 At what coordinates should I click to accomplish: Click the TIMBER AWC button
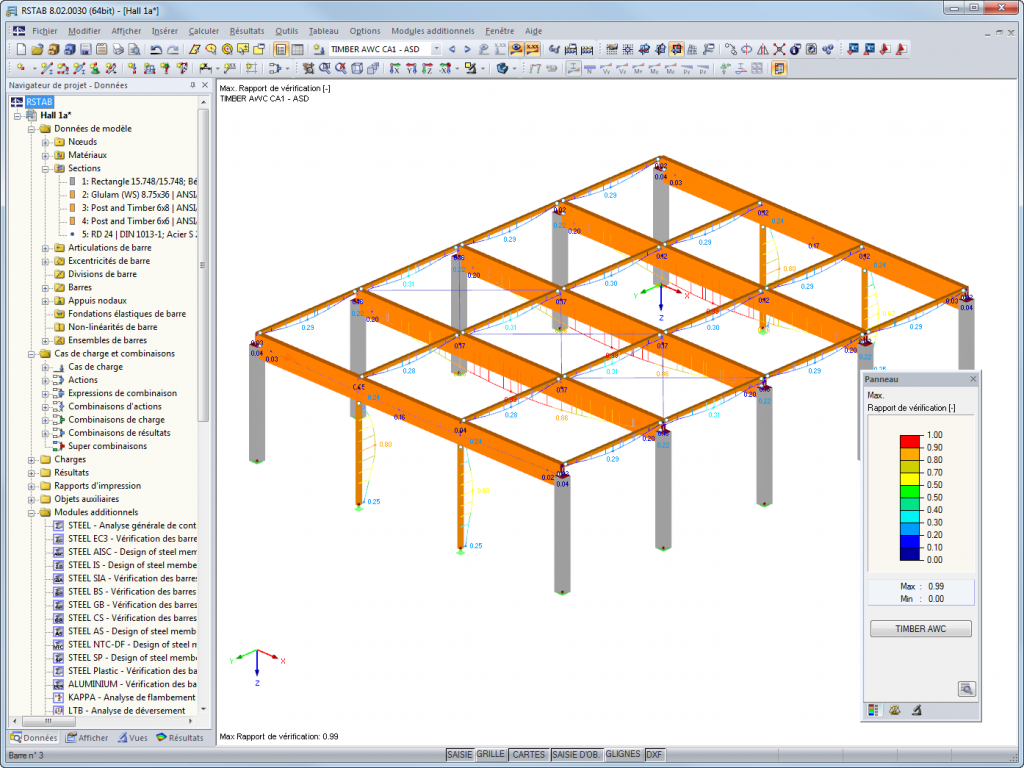pos(919,629)
